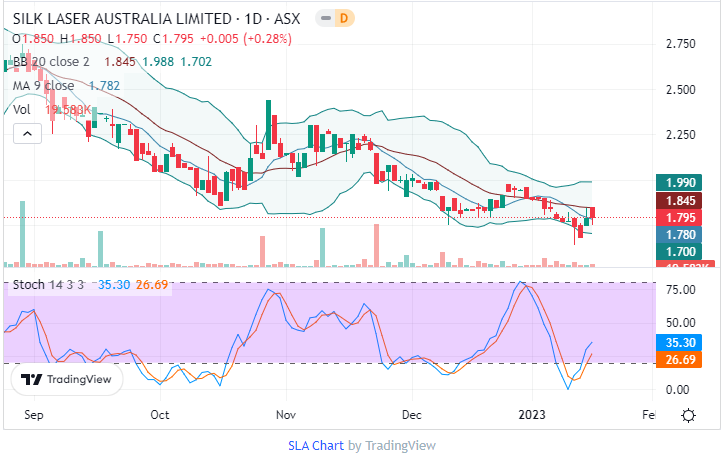728x459 pixels.
Task: Collapse the indicator legend with the chevron
Action: [28, 131]
